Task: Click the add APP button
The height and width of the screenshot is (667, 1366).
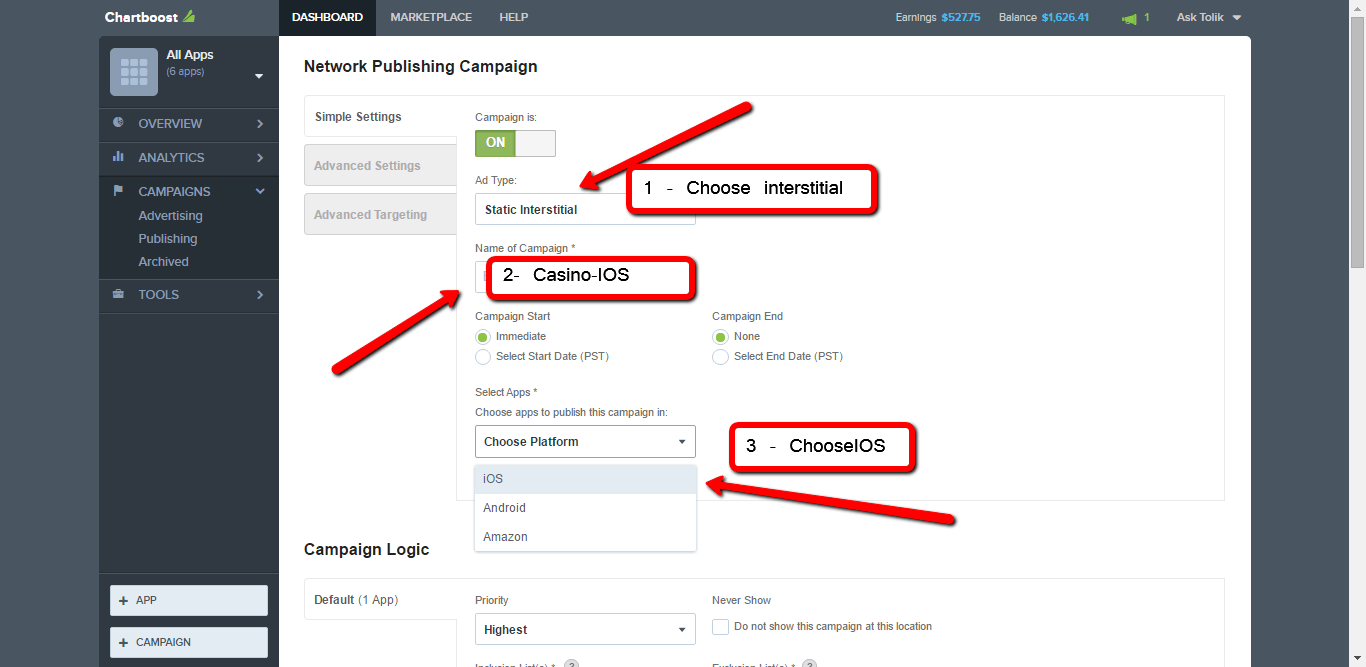Action: pos(189,600)
